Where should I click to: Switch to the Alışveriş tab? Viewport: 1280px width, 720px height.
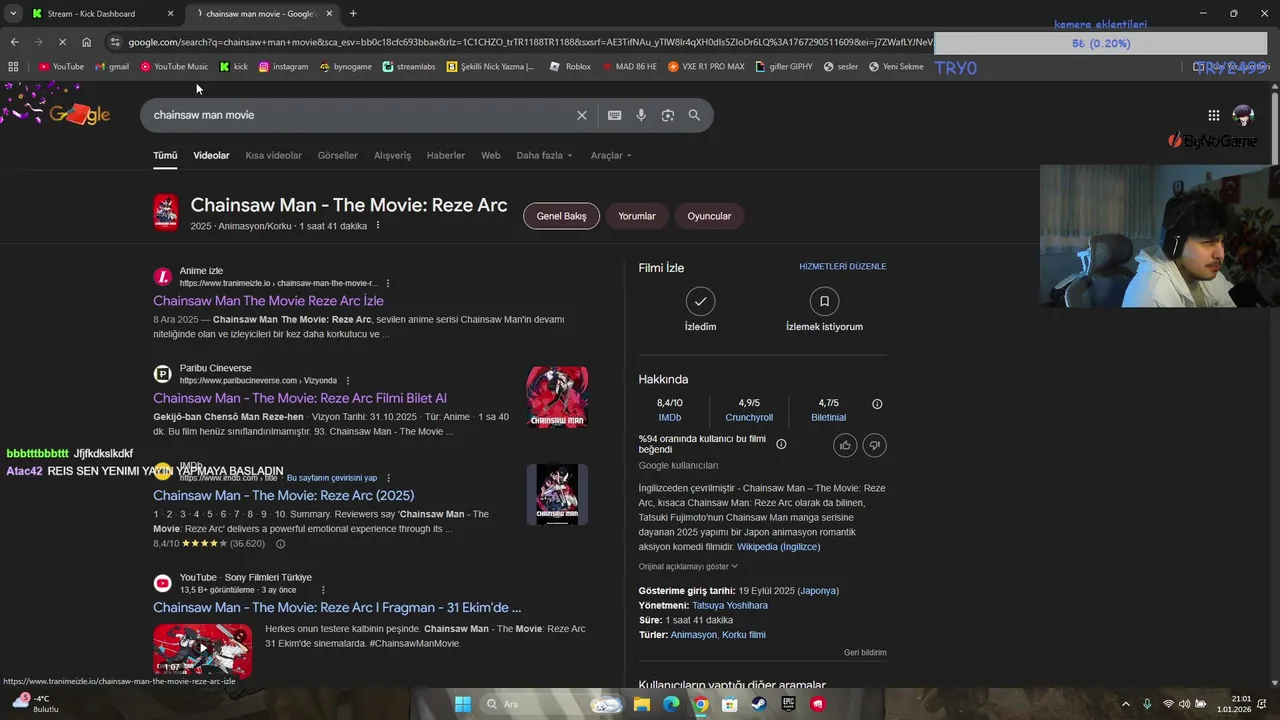(x=392, y=155)
